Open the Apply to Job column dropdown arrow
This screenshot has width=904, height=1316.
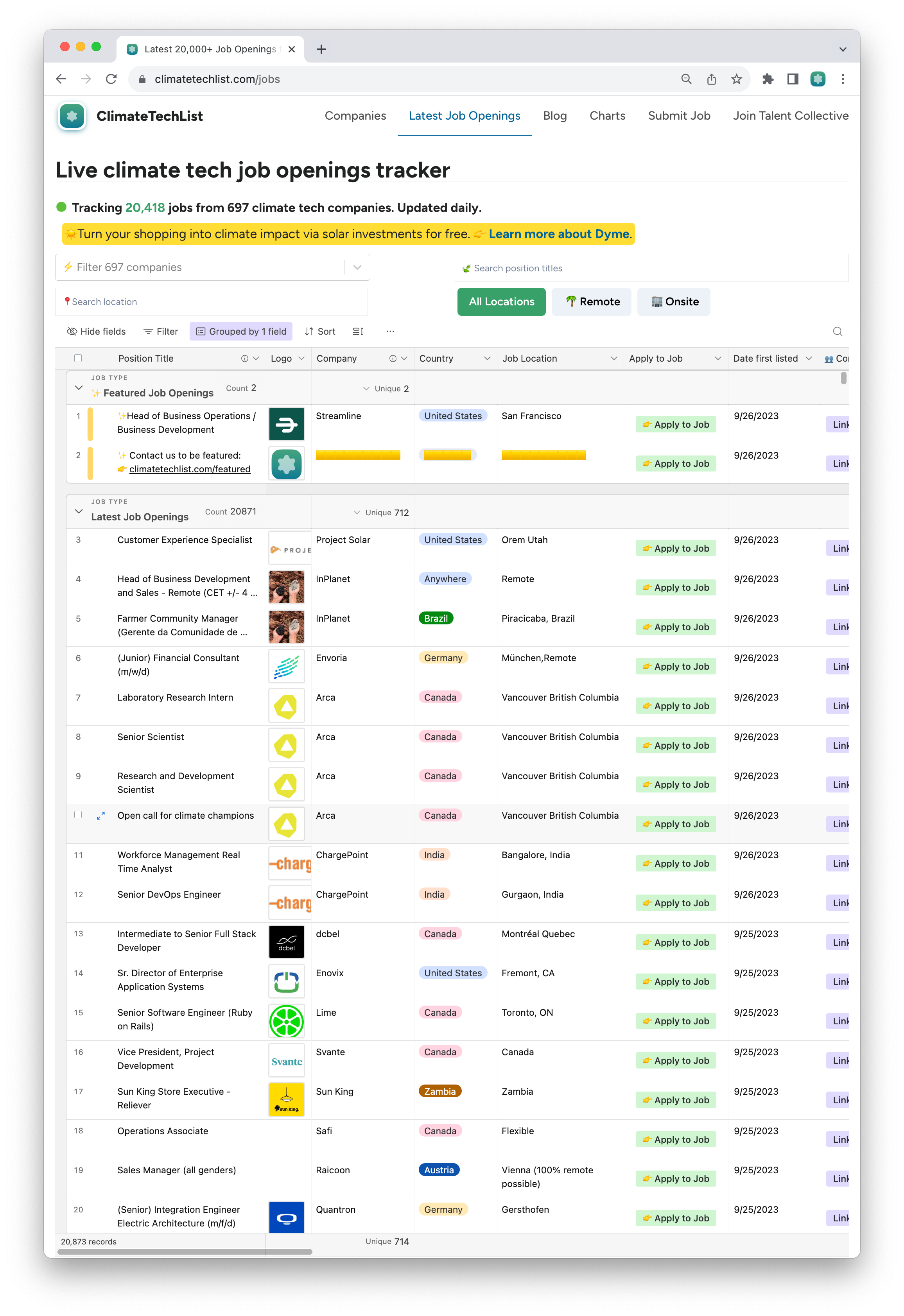(x=717, y=359)
